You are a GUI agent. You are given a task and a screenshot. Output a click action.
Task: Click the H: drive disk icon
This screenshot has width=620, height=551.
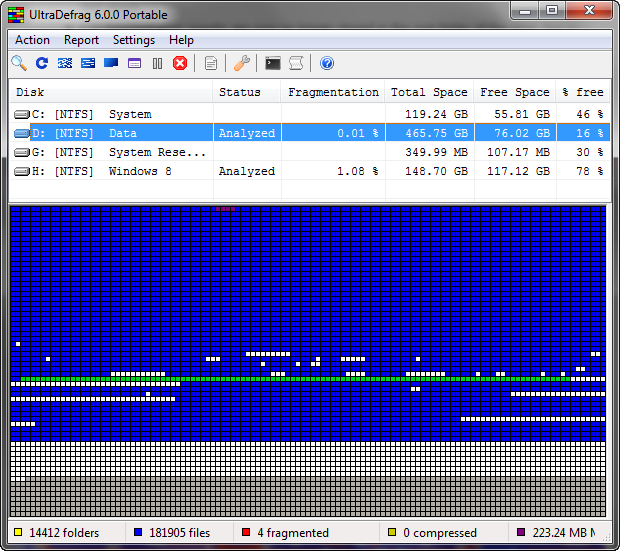pyautogui.click(x=22, y=172)
